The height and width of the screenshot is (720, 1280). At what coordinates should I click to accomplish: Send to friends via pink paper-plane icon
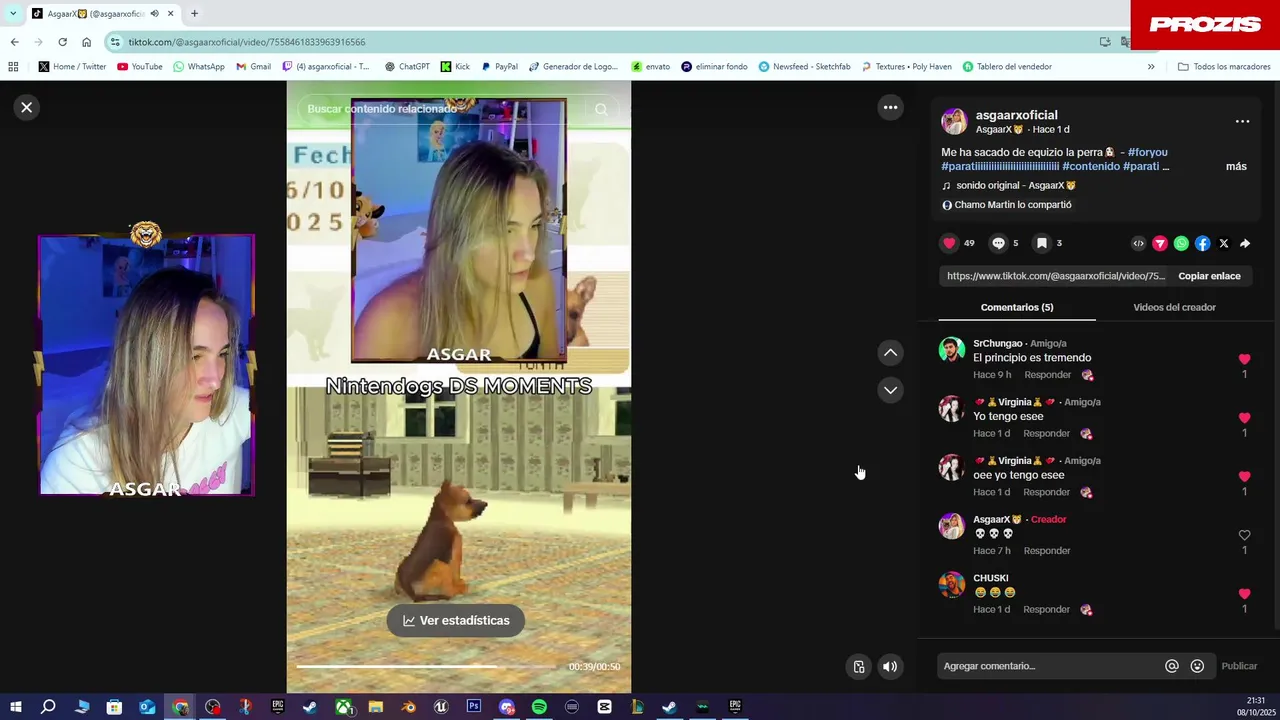(x=1160, y=243)
